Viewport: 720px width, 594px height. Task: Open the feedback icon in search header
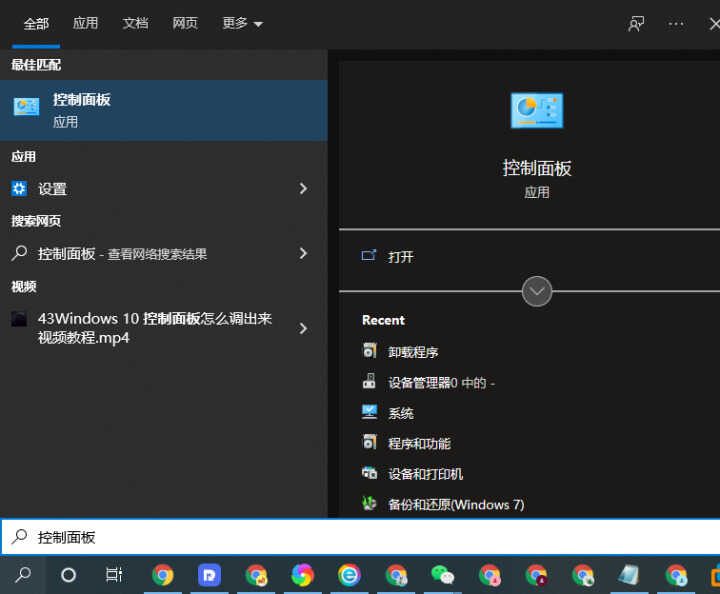coord(636,24)
